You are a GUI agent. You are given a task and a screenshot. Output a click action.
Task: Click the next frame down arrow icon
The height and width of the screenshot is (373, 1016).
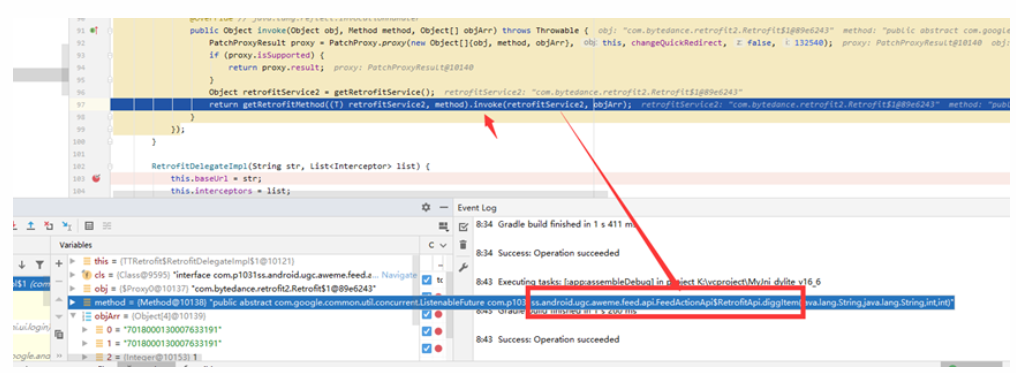(x=22, y=264)
